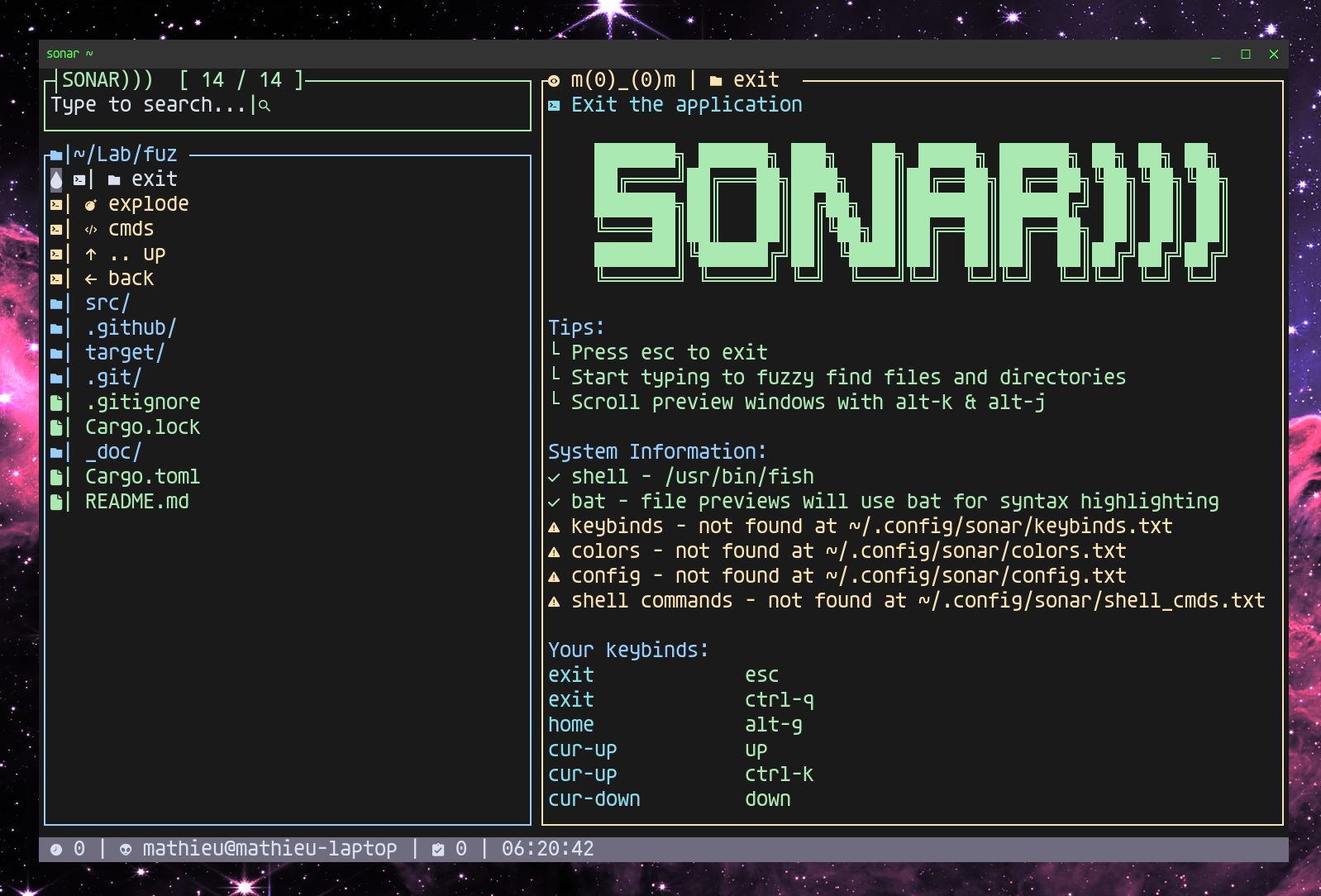Screen dimensions: 1321x896
Task: Click the 'ctrl-q' keybind value
Action: coord(780,700)
